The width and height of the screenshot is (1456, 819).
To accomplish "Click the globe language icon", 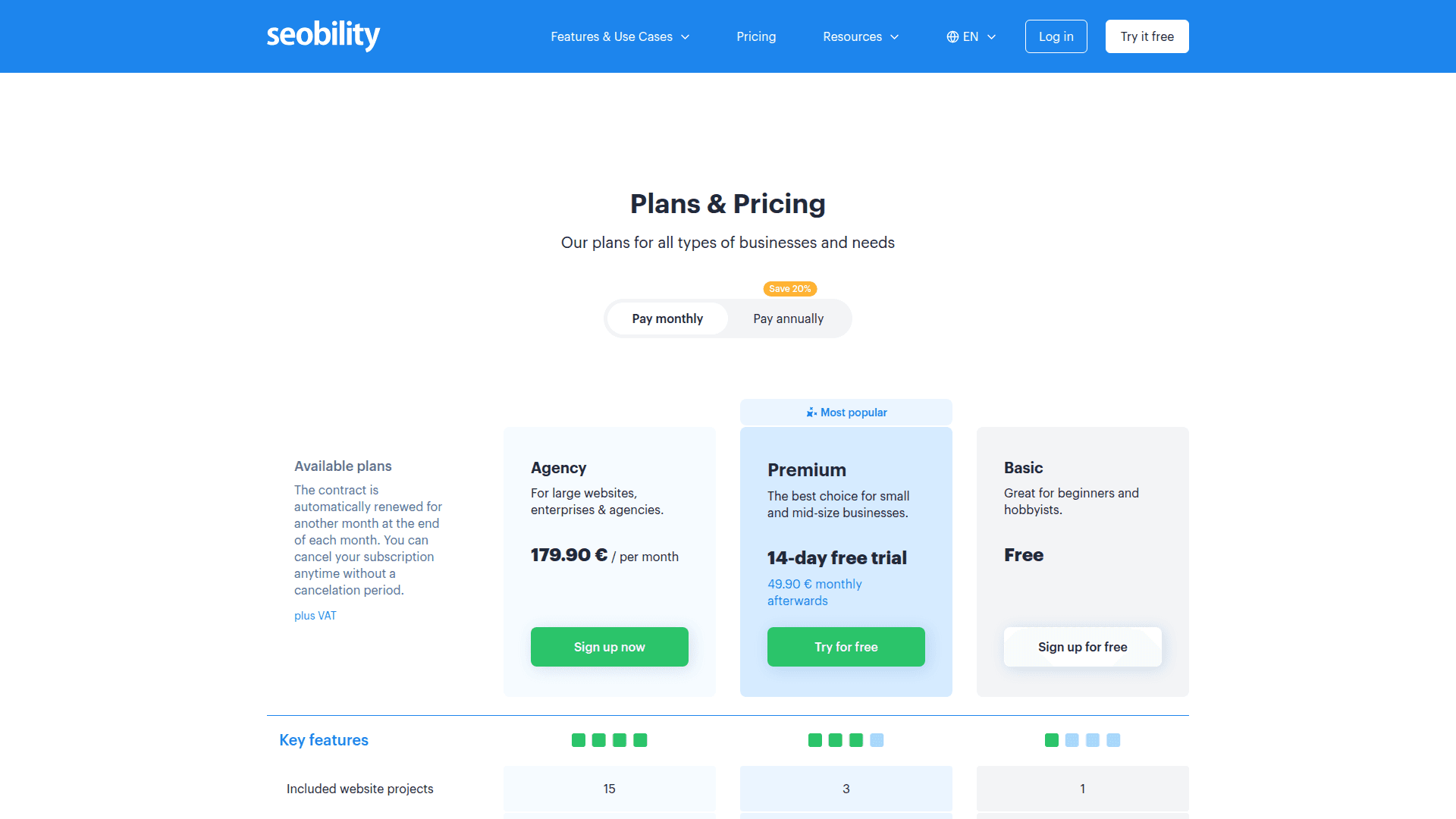I will (x=952, y=36).
